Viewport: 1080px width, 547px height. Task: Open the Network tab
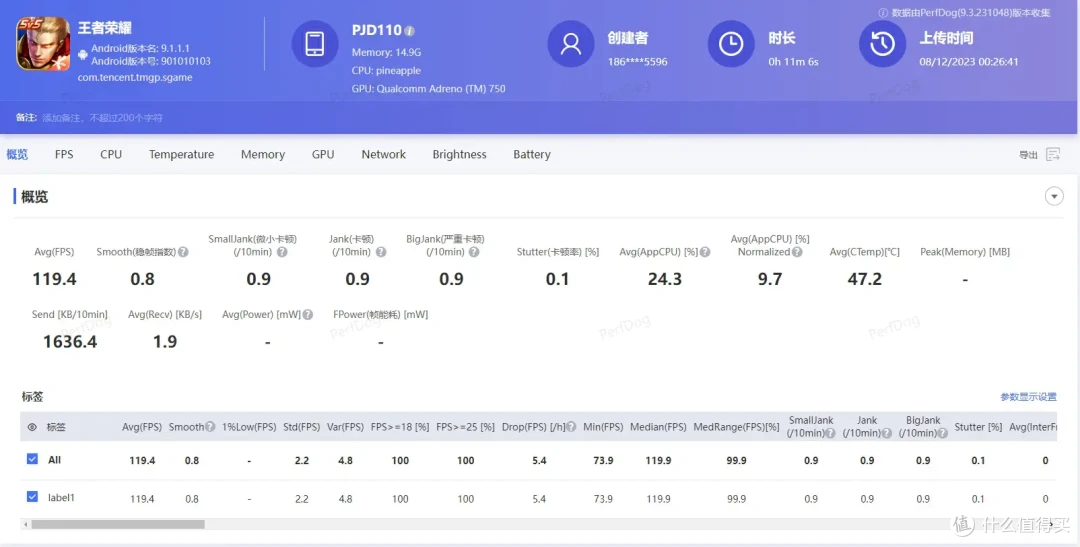tap(384, 154)
